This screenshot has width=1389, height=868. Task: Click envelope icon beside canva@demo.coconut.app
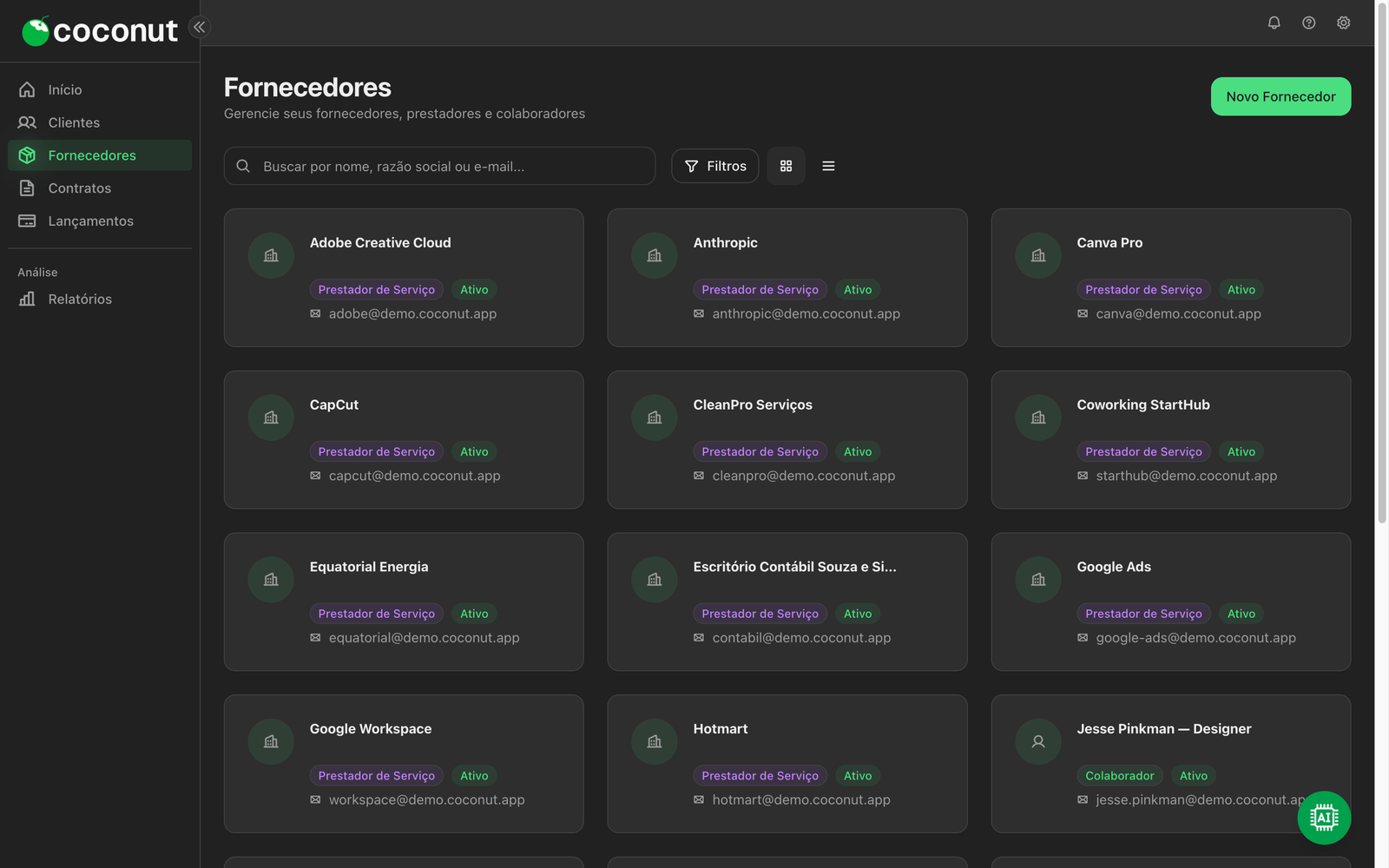point(1083,314)
